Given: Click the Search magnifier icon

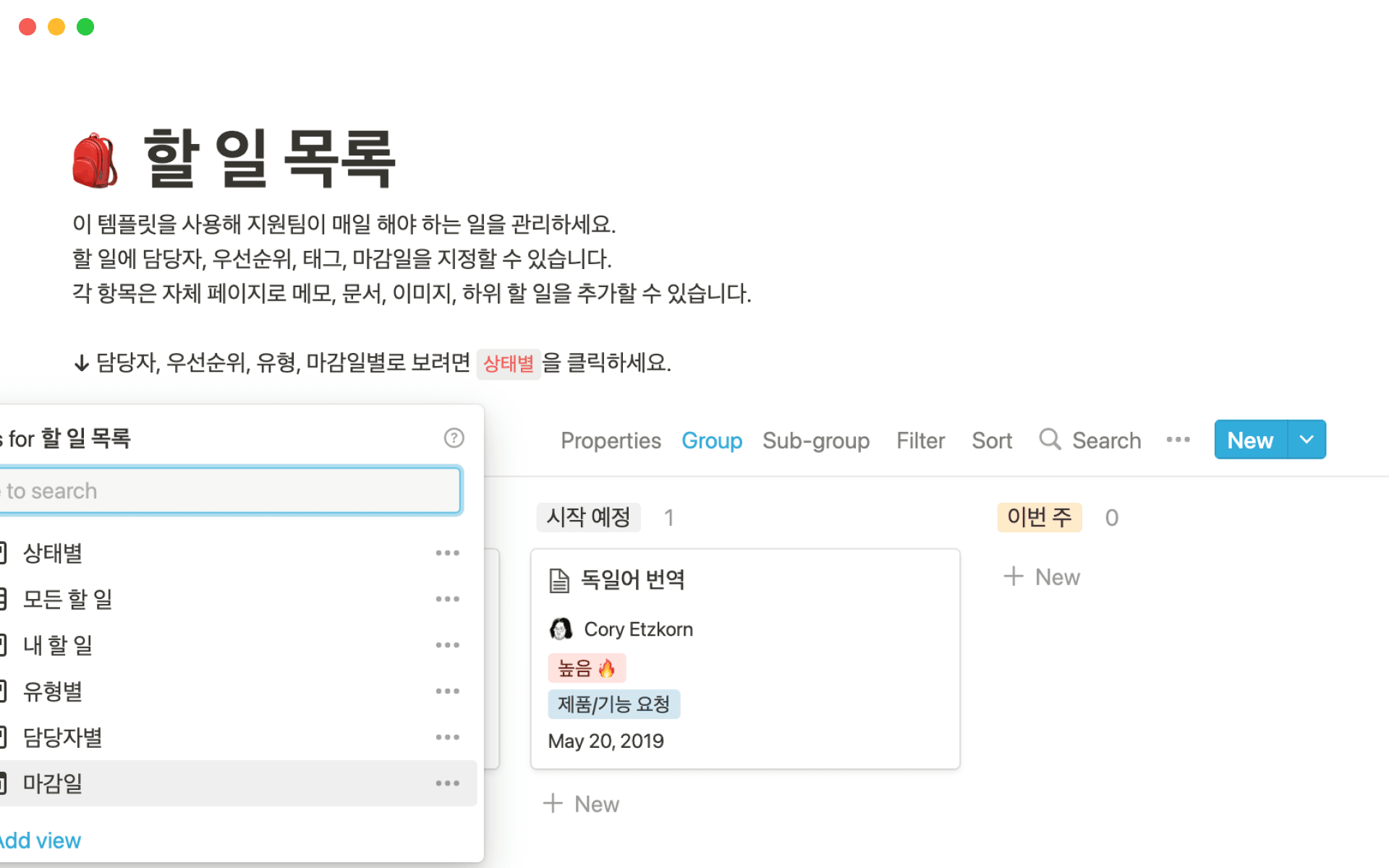Looking at the screenshot, I should (1050, 440).
